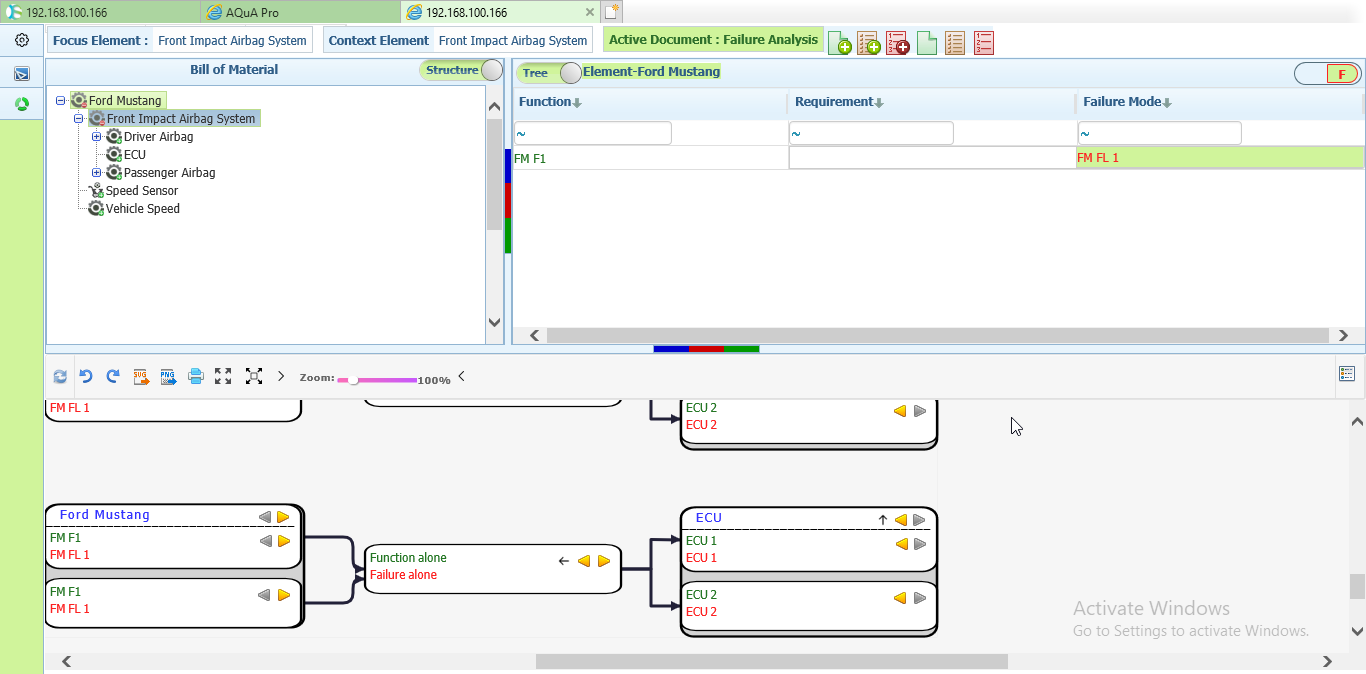Select the FM FL 1 failure mode cell
Screen dimensions: 1366x674
1220,158
